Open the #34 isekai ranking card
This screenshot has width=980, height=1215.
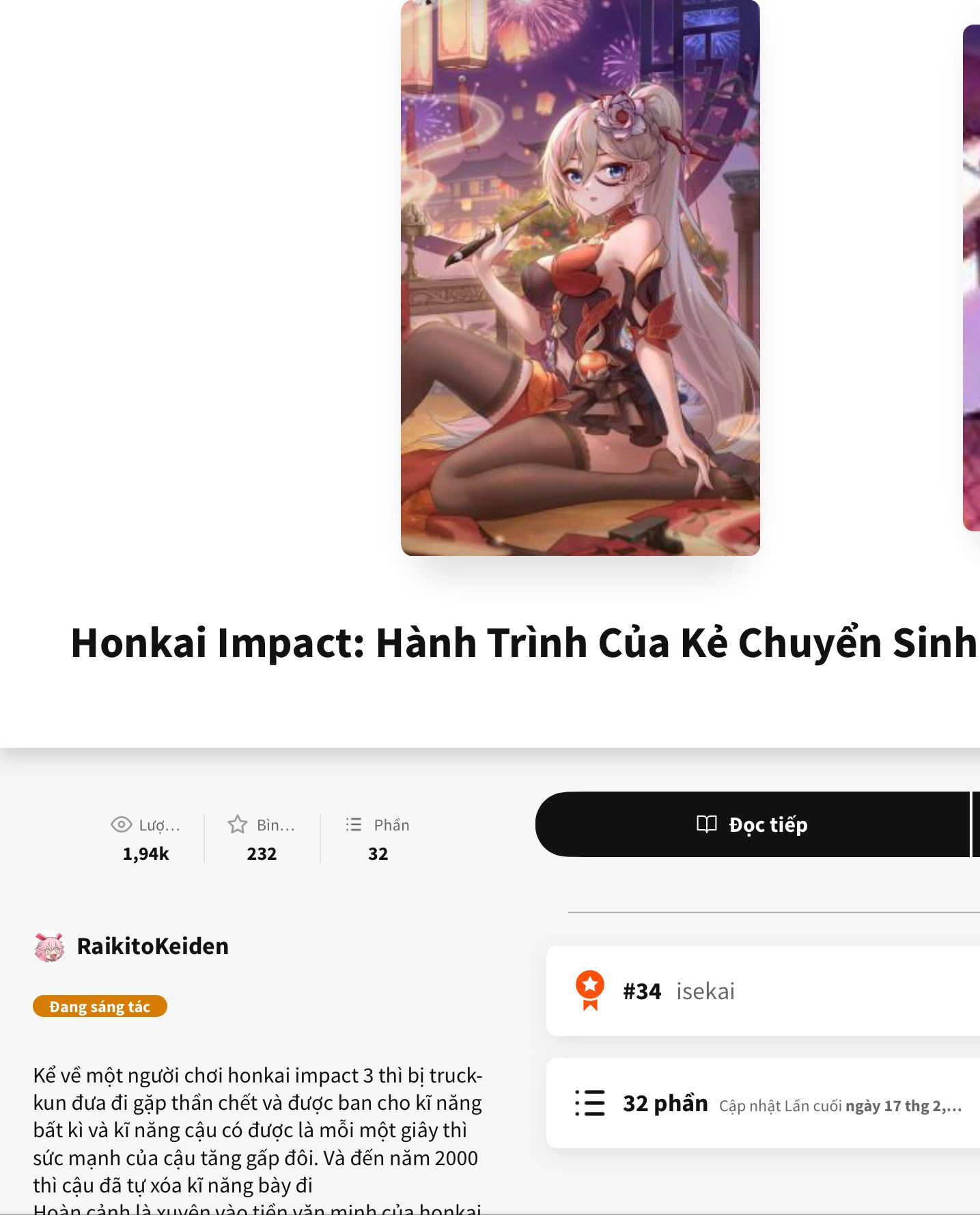tap(763, 991)
